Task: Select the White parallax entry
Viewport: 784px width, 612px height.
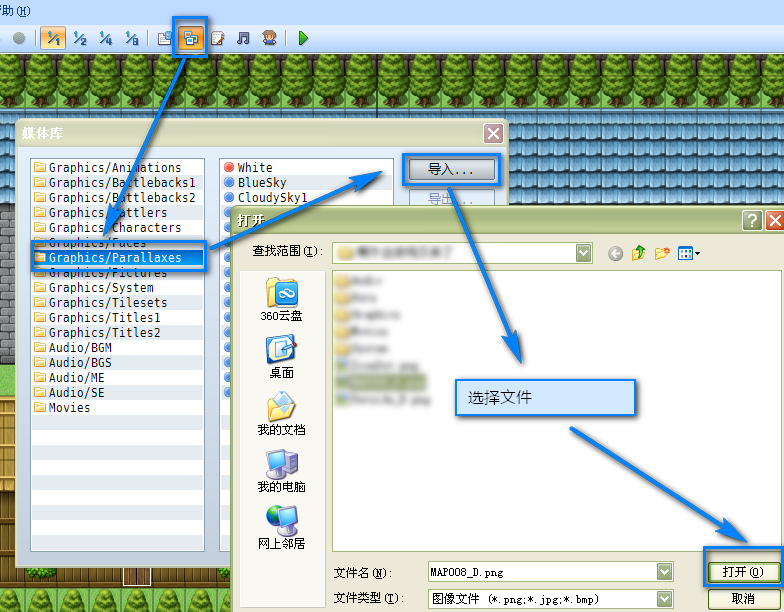Action: pos(306,168)
